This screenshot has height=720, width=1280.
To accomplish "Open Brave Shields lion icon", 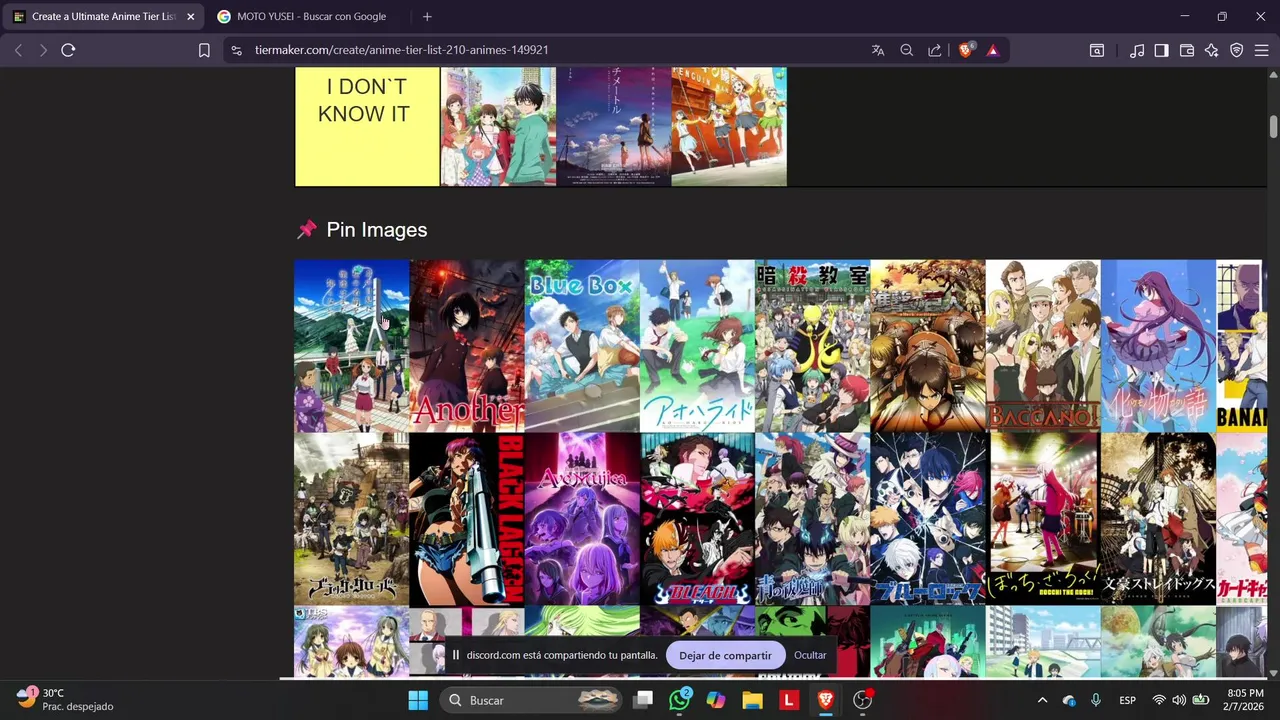I will 966,50.
